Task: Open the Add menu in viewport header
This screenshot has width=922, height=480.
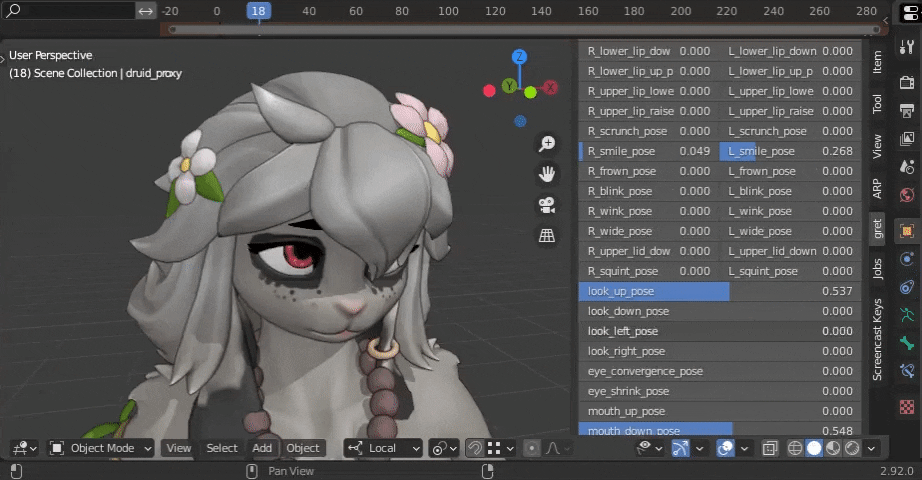Action: tap(262, 448)
